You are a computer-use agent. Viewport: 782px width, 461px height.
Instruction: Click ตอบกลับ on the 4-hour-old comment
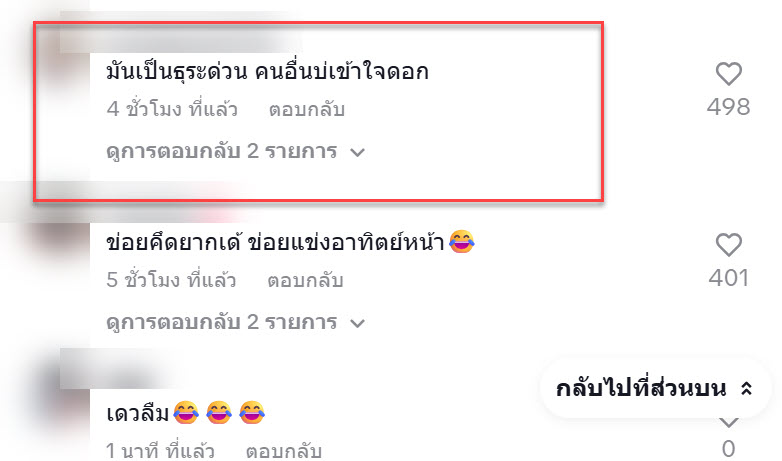pyautogui.click(x=307, y=109)
